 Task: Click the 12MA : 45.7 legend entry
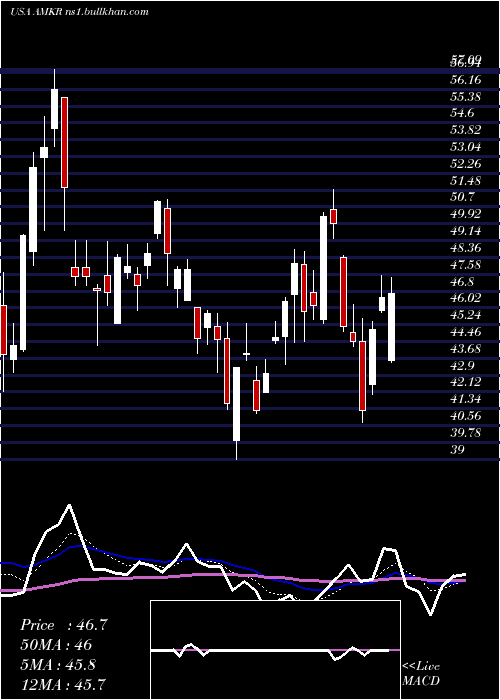pyautogui.click(x=63, y=684)
